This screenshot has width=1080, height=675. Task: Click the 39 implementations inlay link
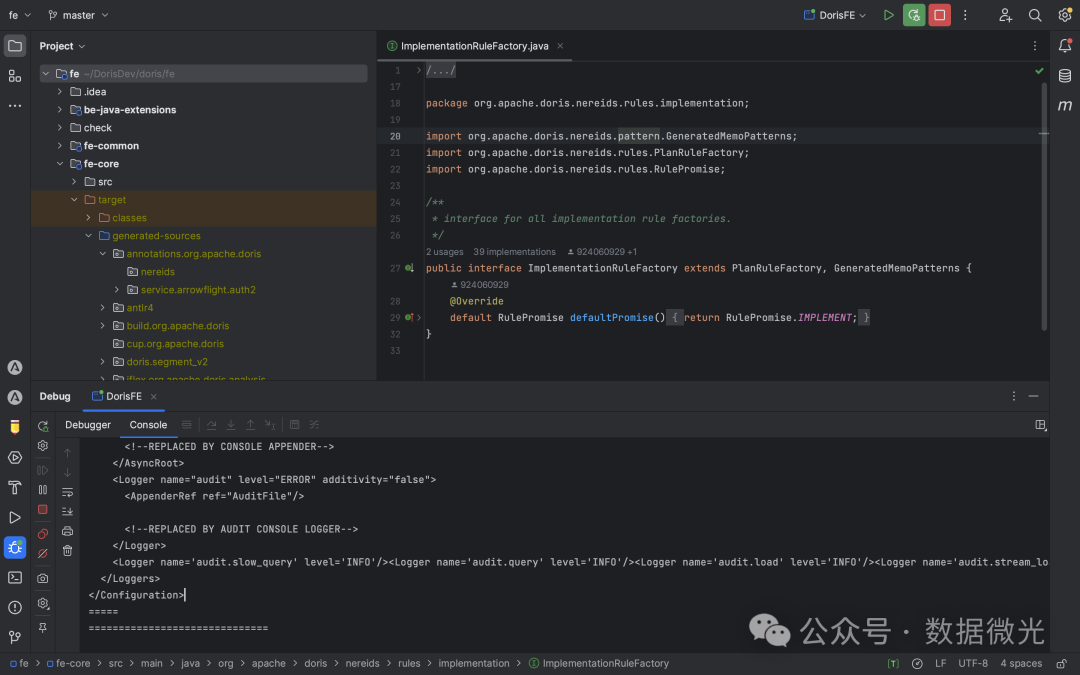(x=514, y=252)
